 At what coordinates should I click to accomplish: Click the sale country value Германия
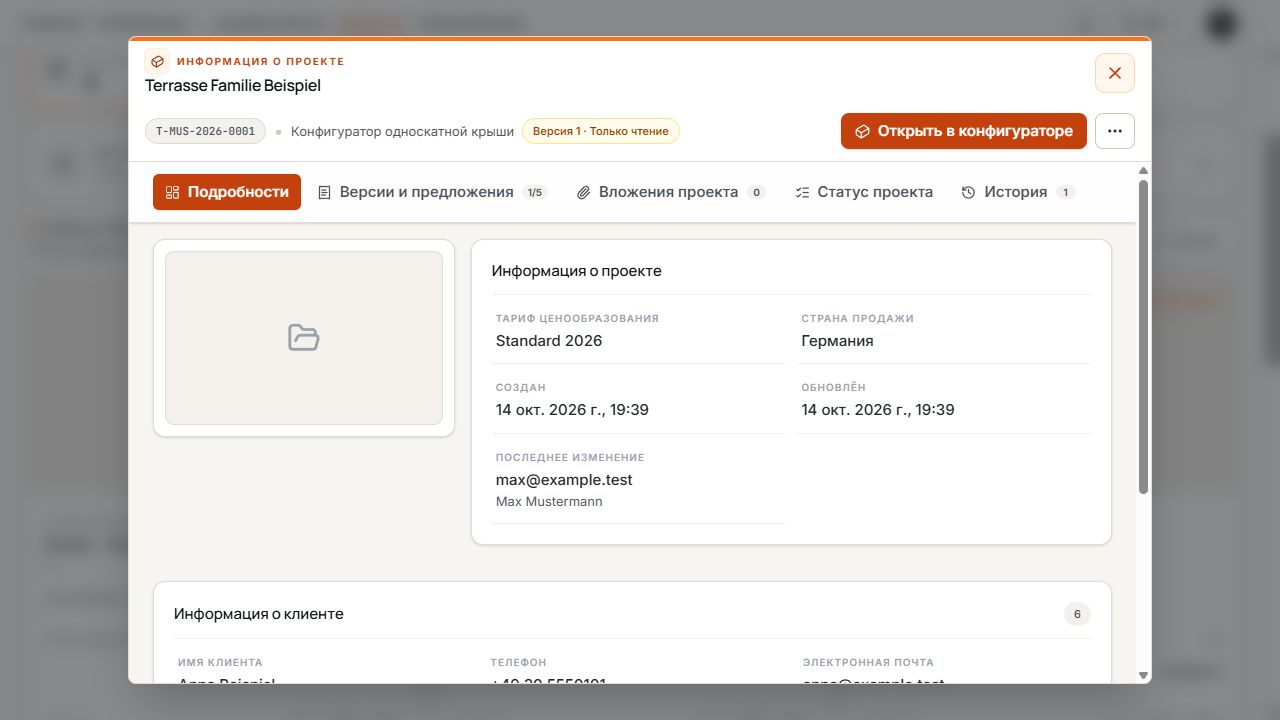click(837, 341)
